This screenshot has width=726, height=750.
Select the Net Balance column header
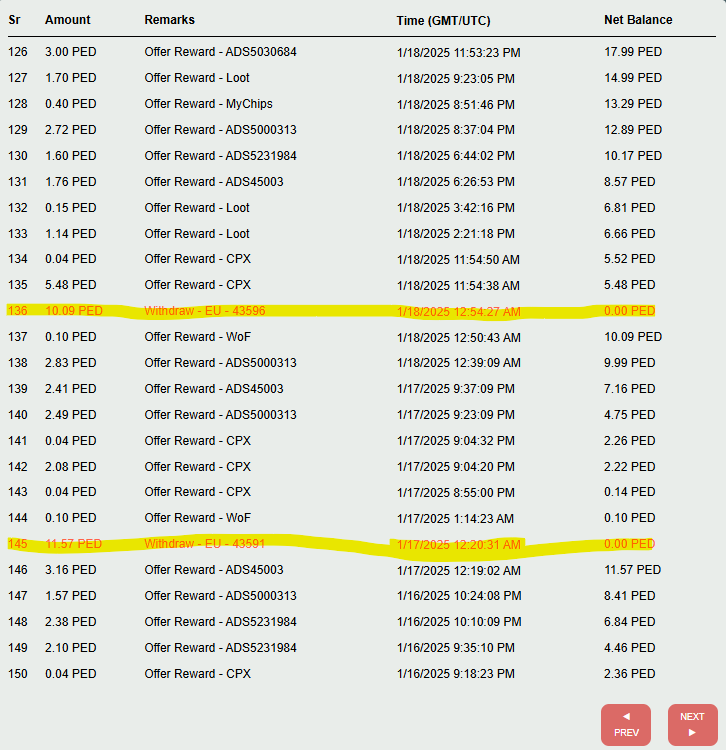pos(638,20)
